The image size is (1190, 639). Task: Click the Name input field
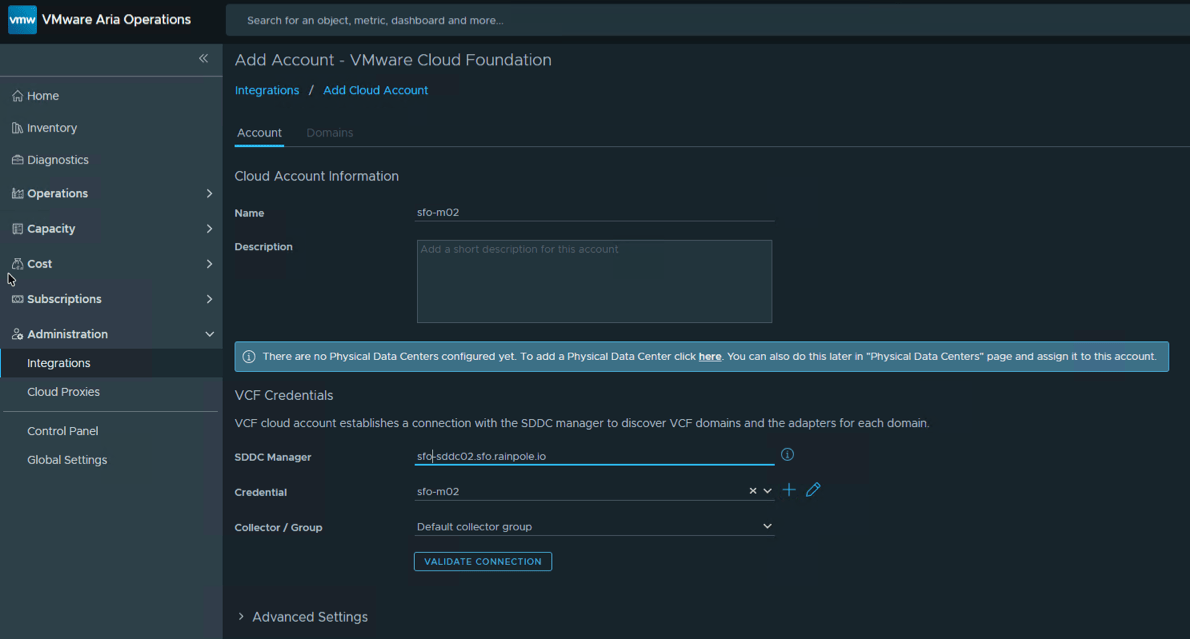coord(594,212)
